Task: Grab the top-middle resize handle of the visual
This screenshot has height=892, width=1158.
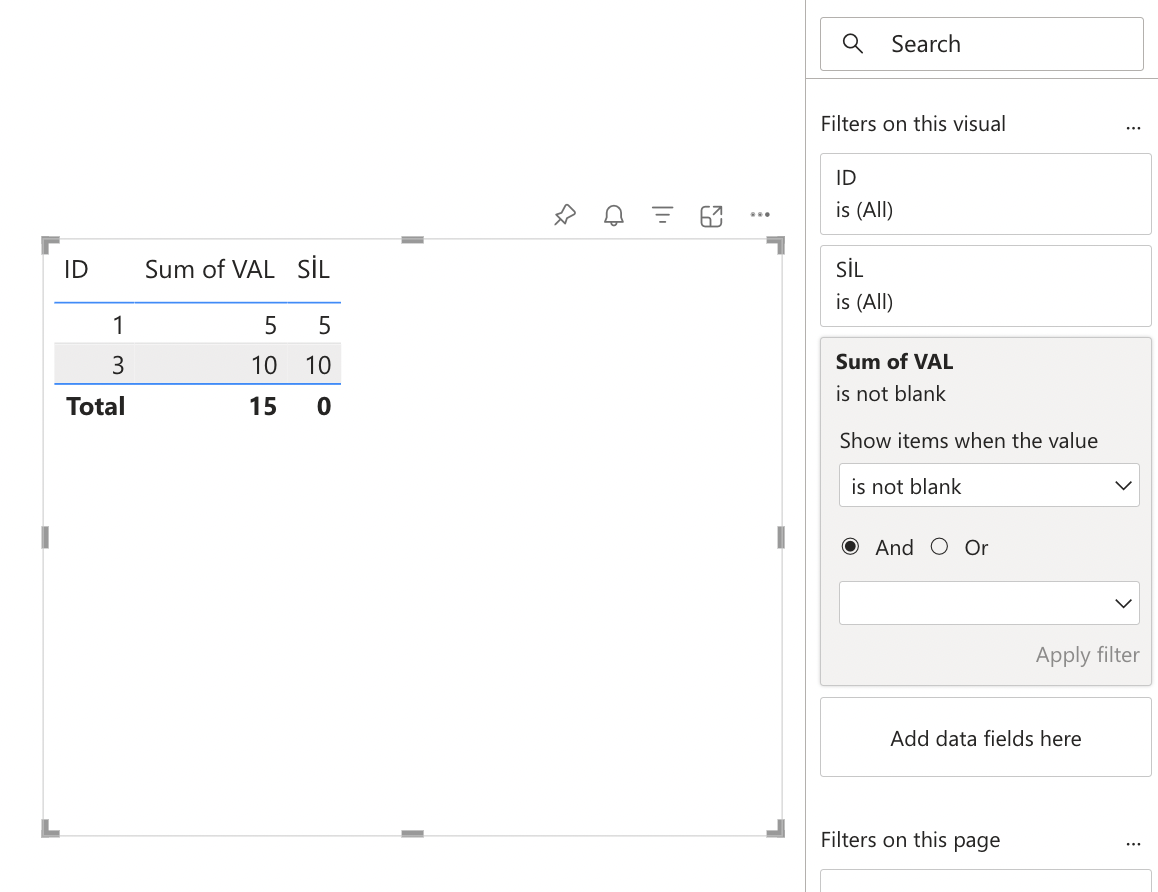Action: pos(412,240)
